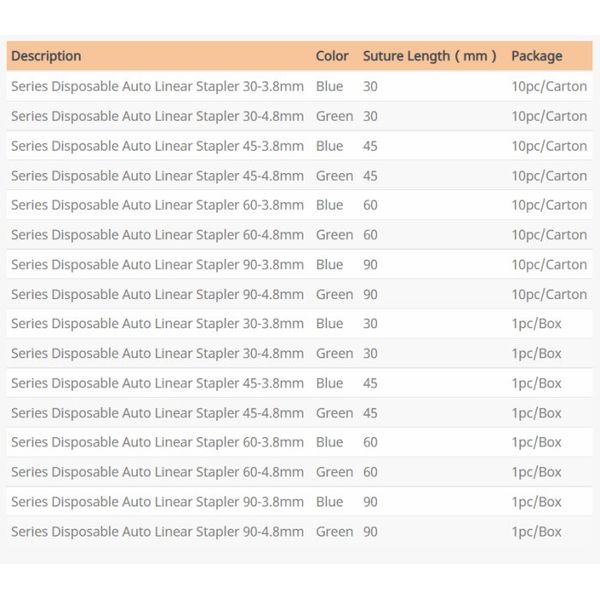
Task: Select Stapler 60-3.8mm description with 1pc/Box package
Action: pyautogui.click(x=157, y=442)
